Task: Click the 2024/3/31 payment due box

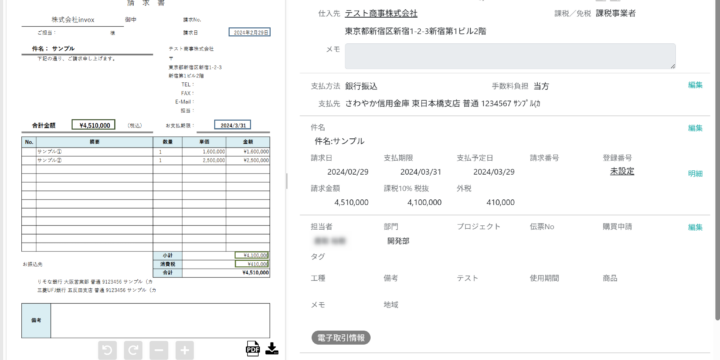Action: pos(233,125)
